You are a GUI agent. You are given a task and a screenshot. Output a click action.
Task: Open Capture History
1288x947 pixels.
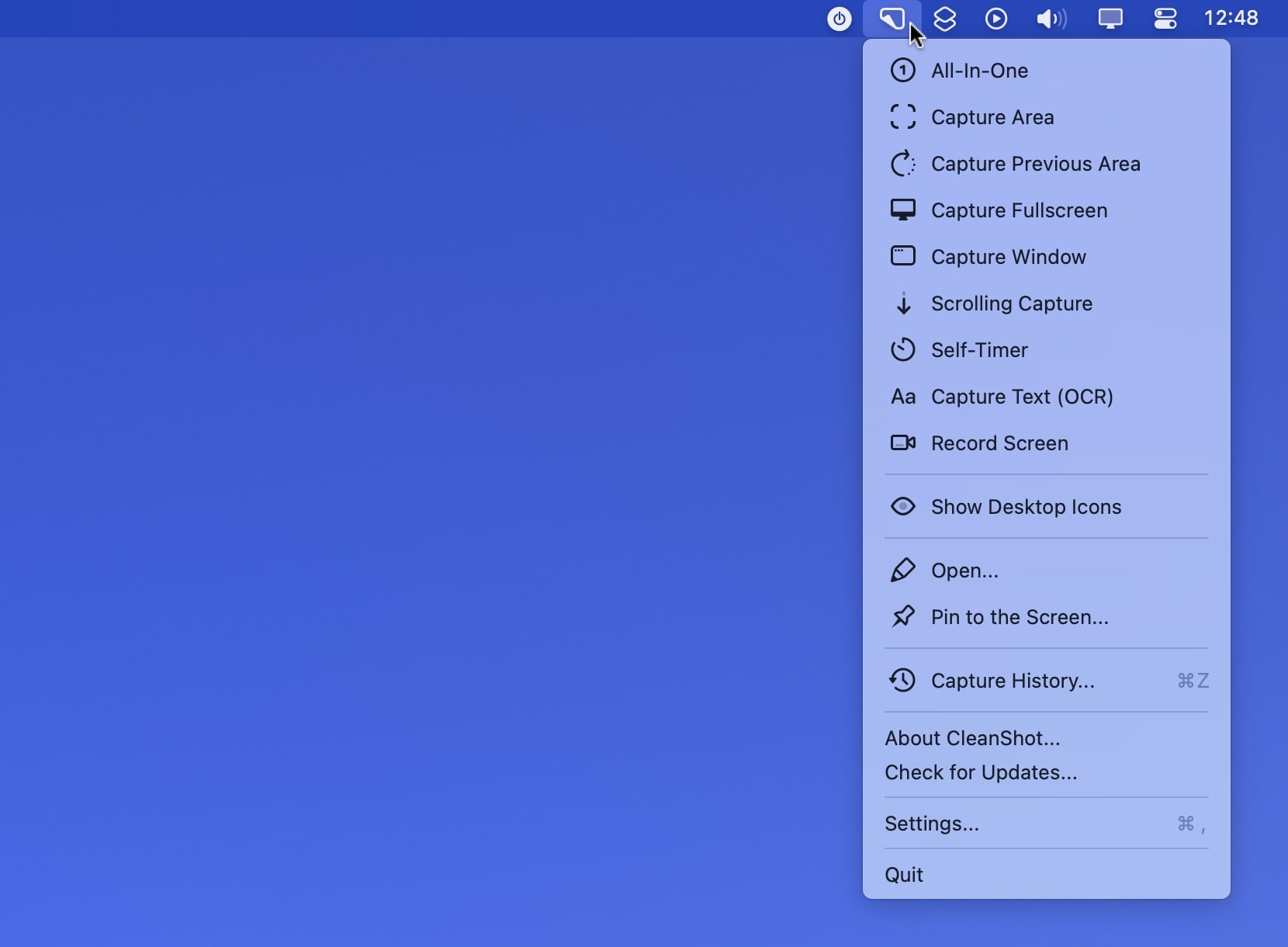click(x=1013, y=681)
